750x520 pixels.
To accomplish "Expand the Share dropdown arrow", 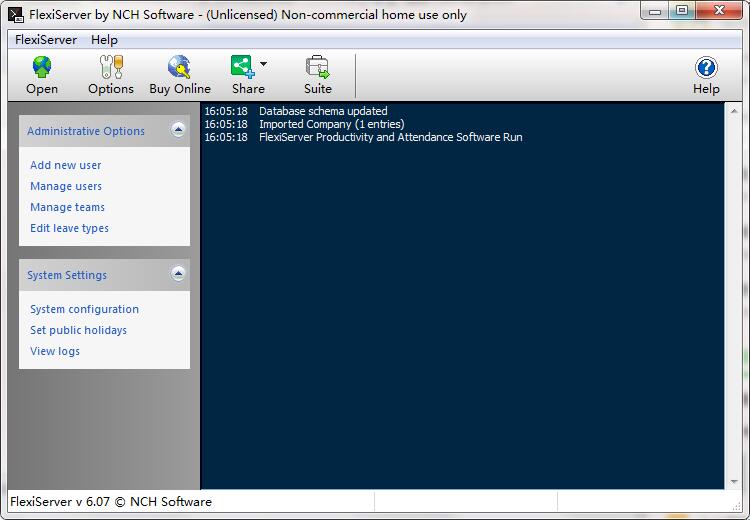I will (264, 64).
